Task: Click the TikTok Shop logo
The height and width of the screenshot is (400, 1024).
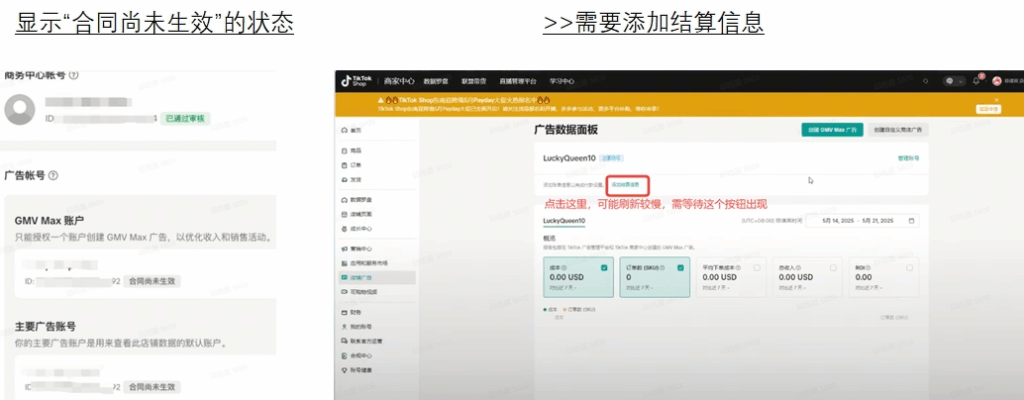Action: pyautogui.click(x=356, y=81)
